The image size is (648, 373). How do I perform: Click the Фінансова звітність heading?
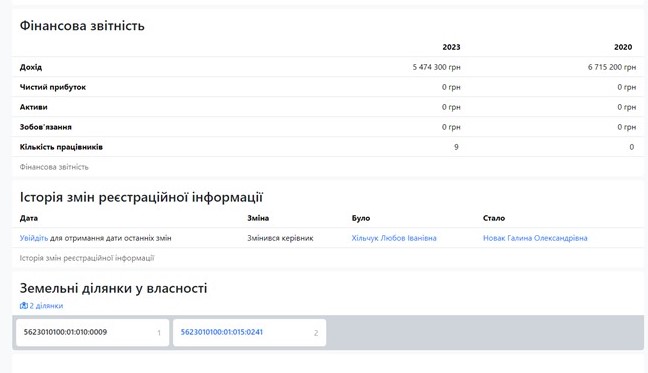pyautogui.click(x=82, y=26)
